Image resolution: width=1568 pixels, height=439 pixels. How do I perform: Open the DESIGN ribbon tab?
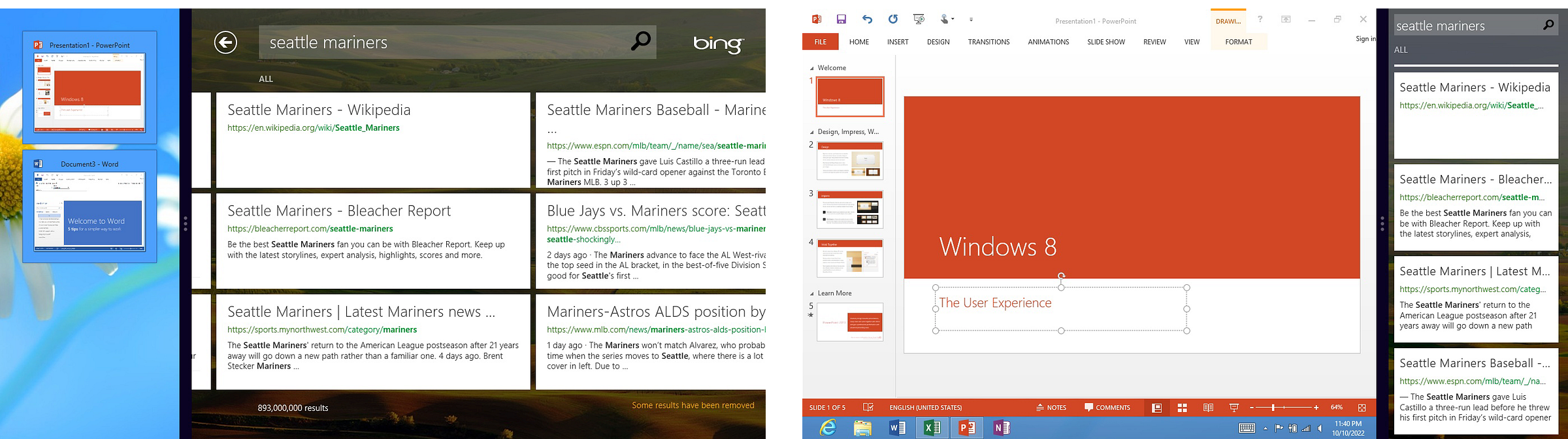pyautogui.click(x=938, y=42)
